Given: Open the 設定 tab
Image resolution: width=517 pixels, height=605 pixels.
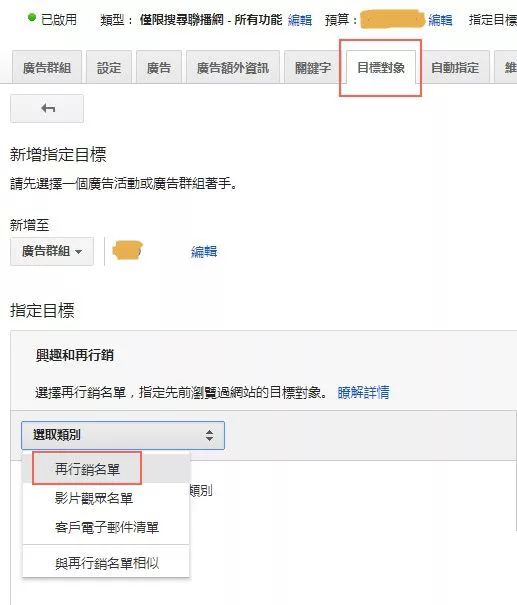Looking at the screenshot, I should coord(109,68).
